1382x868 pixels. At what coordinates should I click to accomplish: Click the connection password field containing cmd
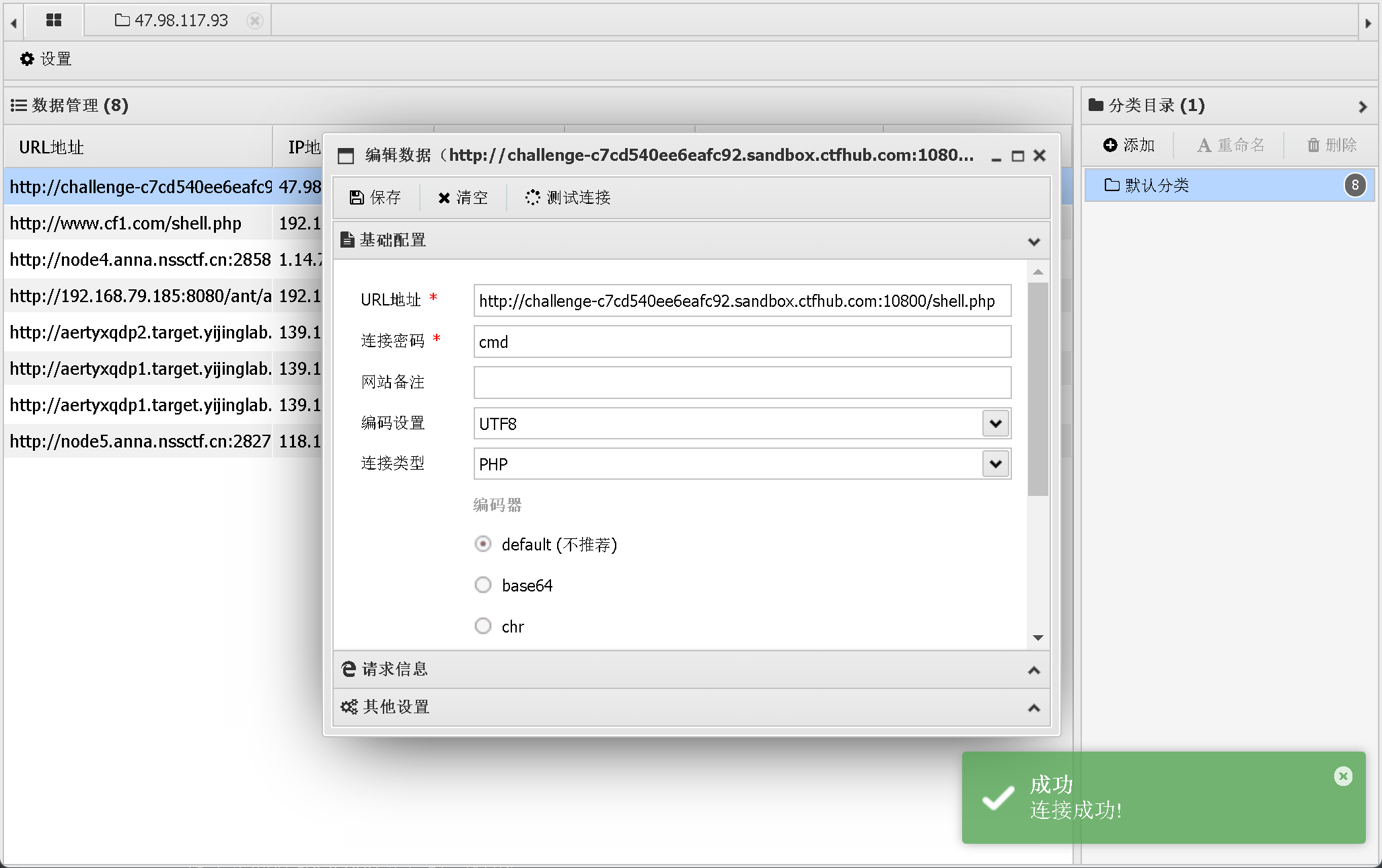click(x=741, y=342)
